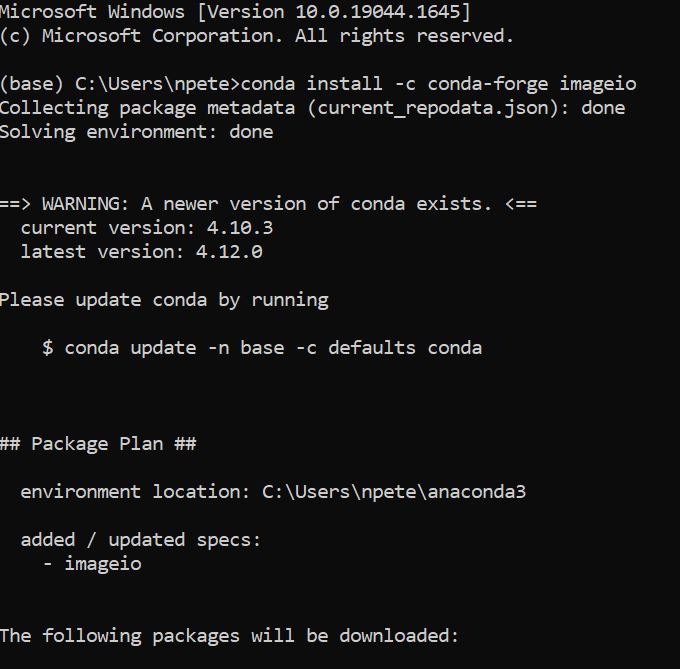Screen dimensions: 680x669
Task: Click the dollar sign before conda update
Action: (x=48, y=347)
